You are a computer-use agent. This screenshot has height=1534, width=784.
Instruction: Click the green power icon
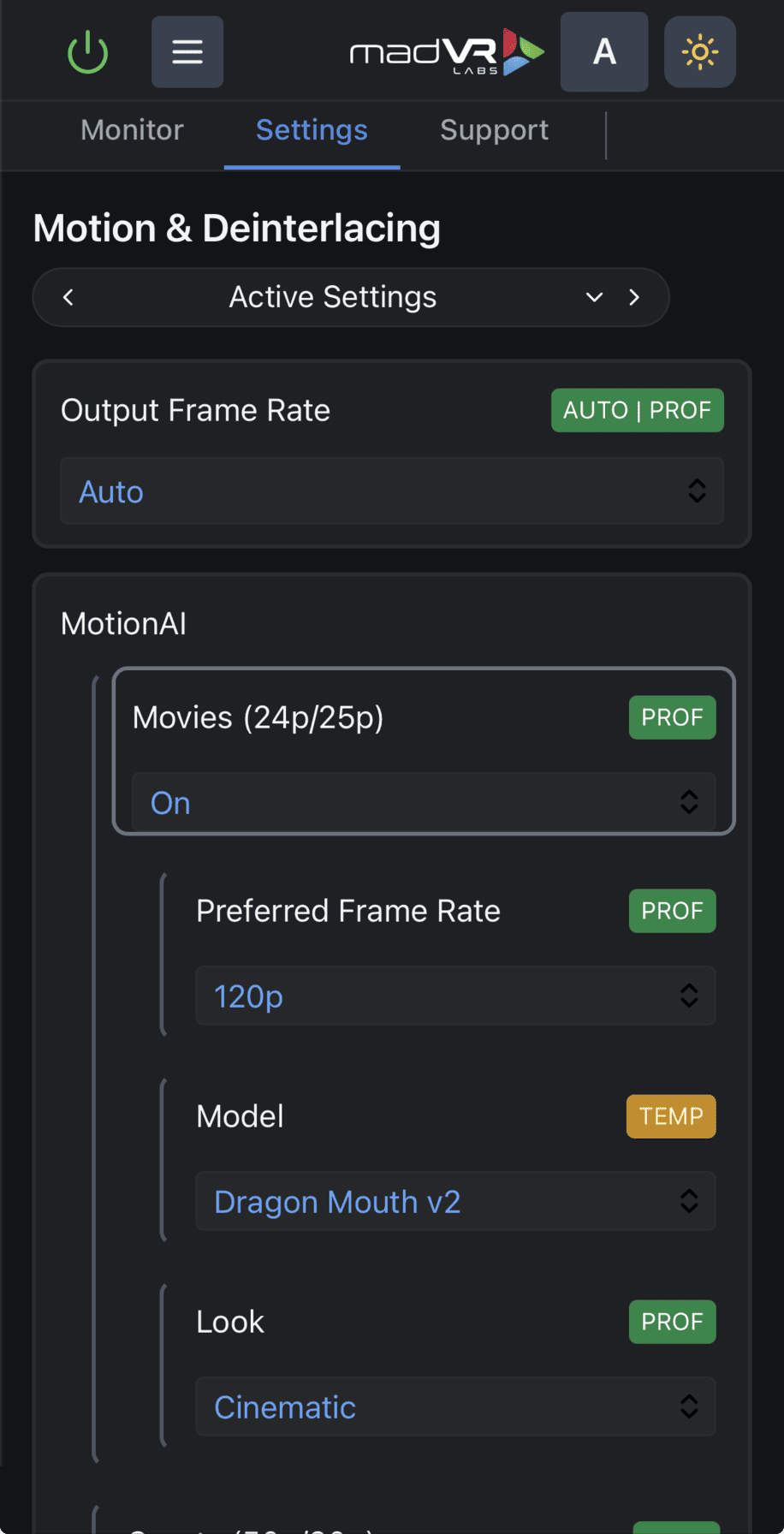point(87,53)
